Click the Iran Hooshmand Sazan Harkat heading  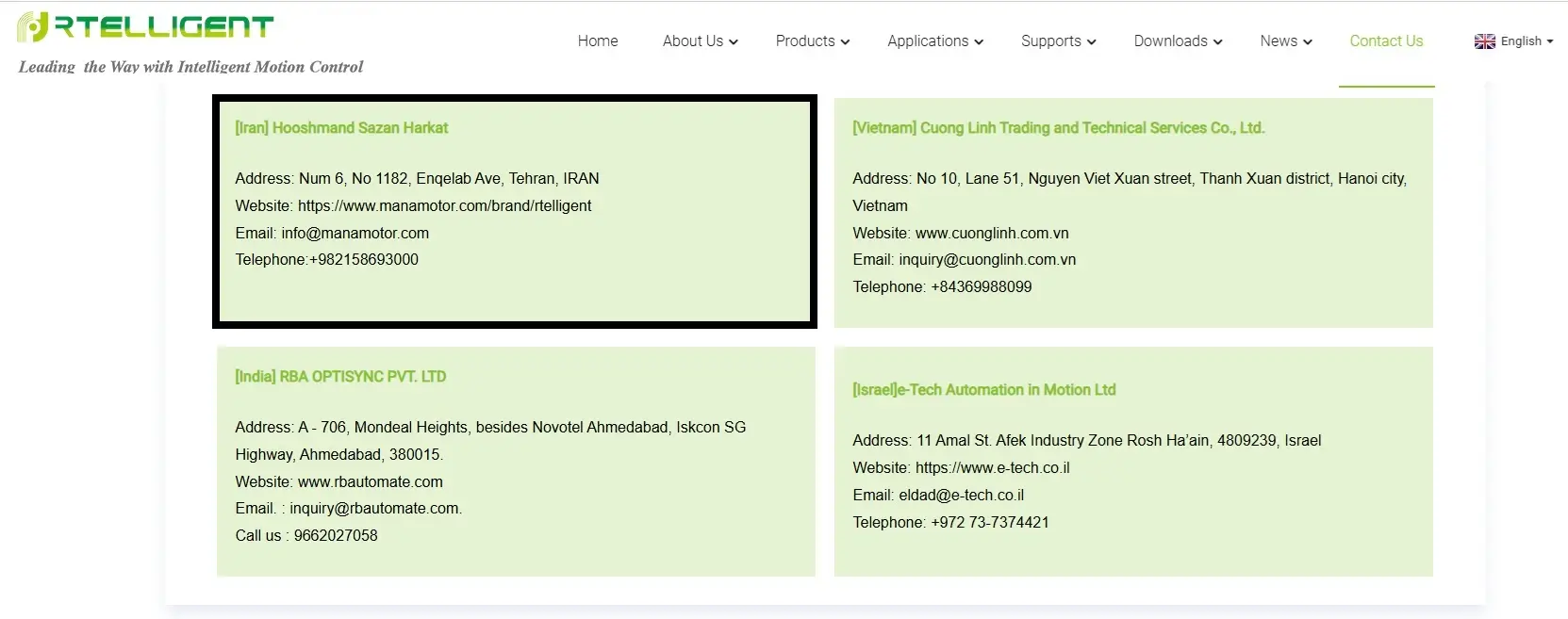tap(341, 128)
